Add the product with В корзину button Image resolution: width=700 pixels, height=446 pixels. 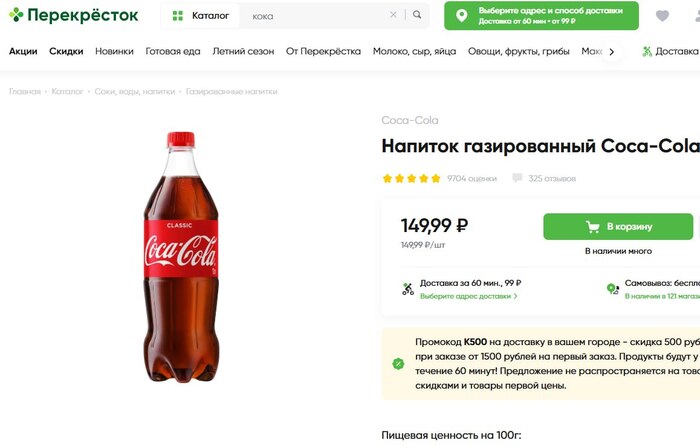(x=617, y=226)
